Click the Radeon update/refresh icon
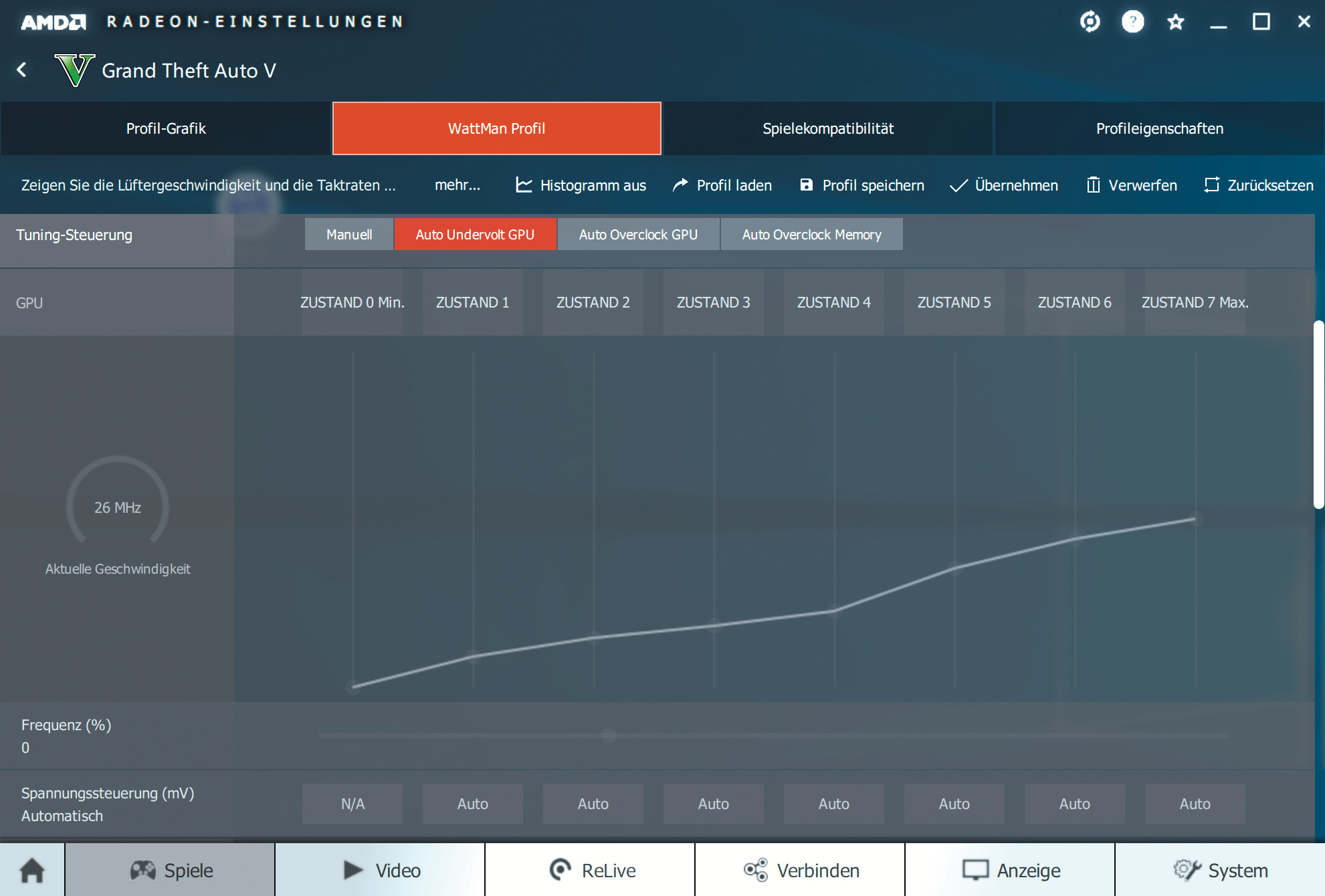This screenshot has height=896, width=1325. pos(1090,22)
